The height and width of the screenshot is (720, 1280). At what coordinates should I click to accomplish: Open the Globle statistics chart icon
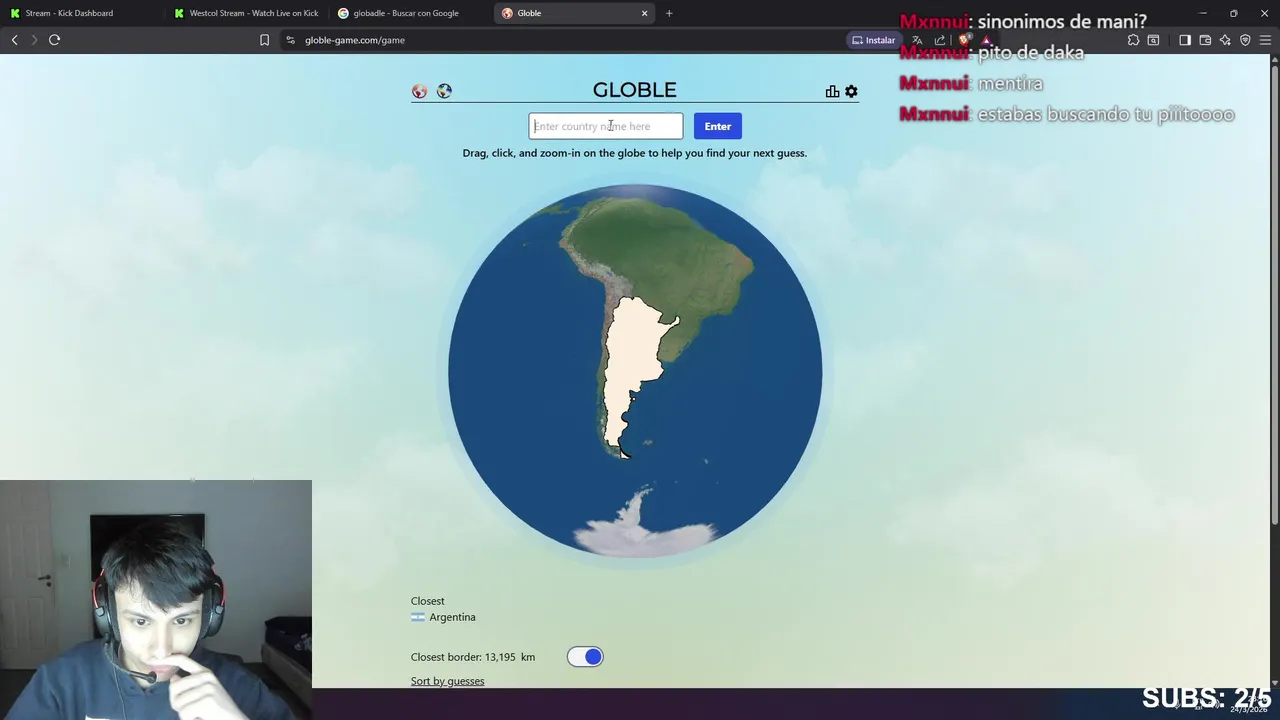point(832,91)
